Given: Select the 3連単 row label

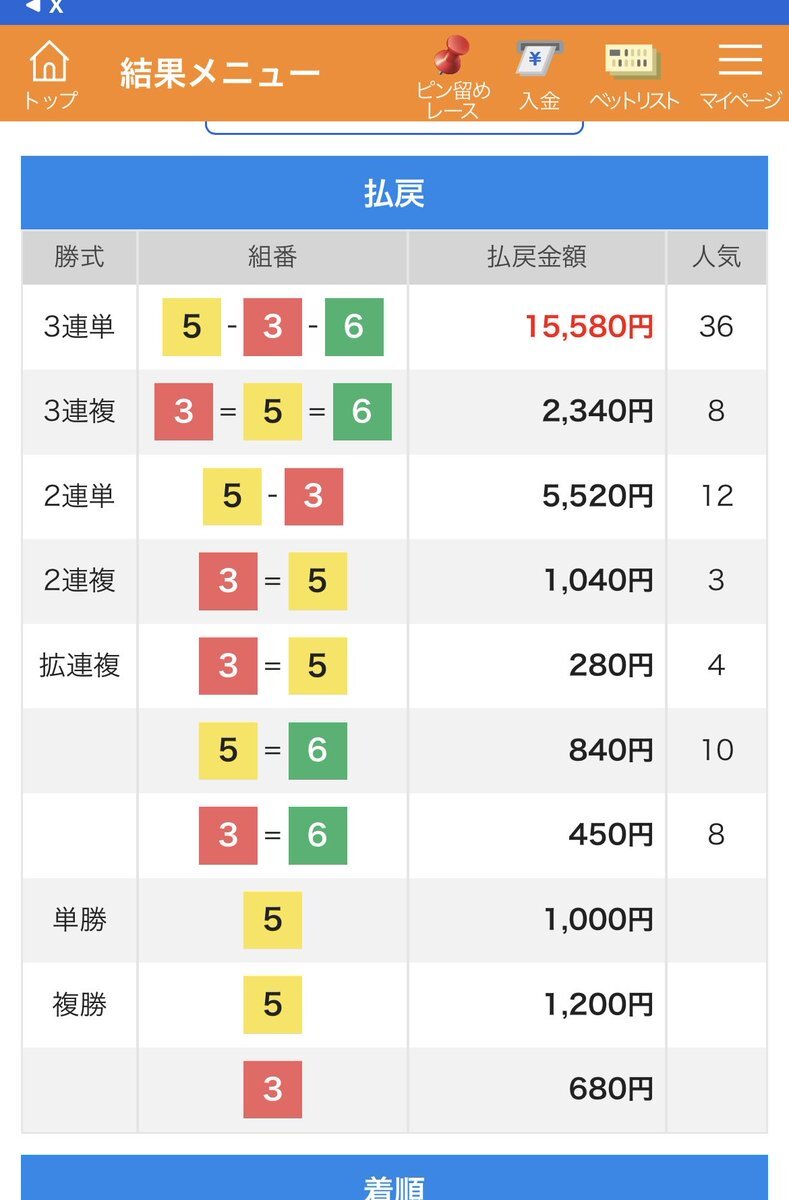Looking at the screenshot, I should 79,327.
